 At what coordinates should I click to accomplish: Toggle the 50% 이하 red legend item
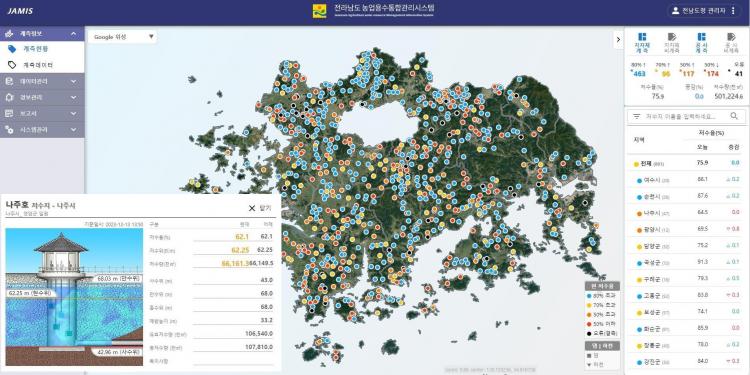pos(602,324)
